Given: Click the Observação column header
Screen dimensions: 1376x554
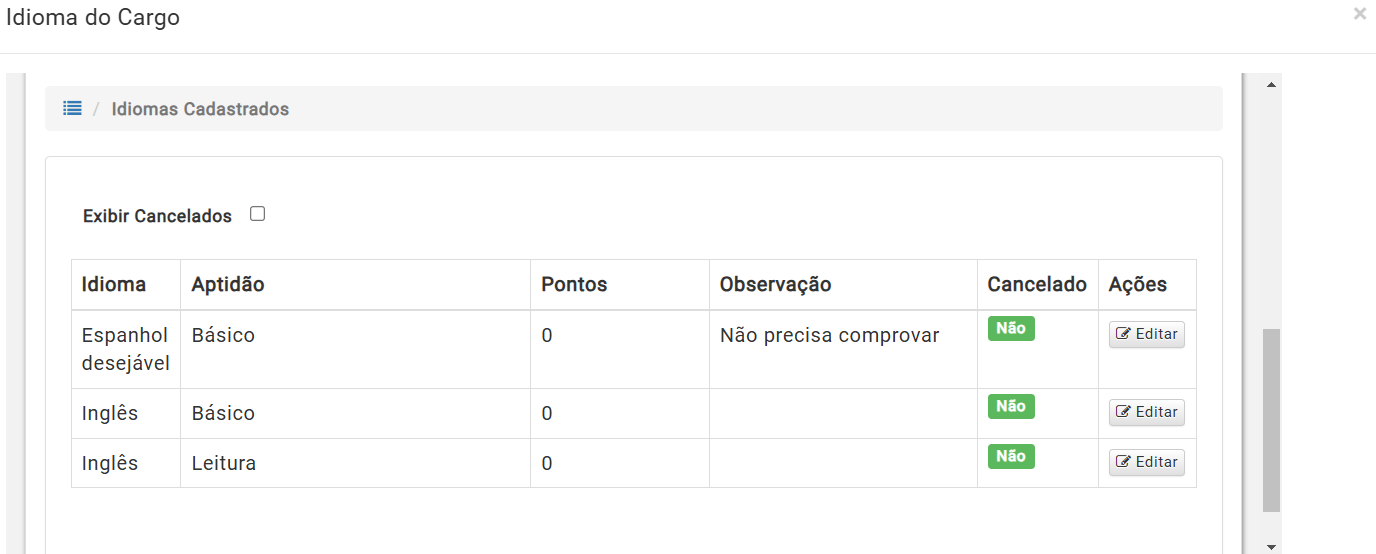Looking at the screenshot, I should 776,284.
